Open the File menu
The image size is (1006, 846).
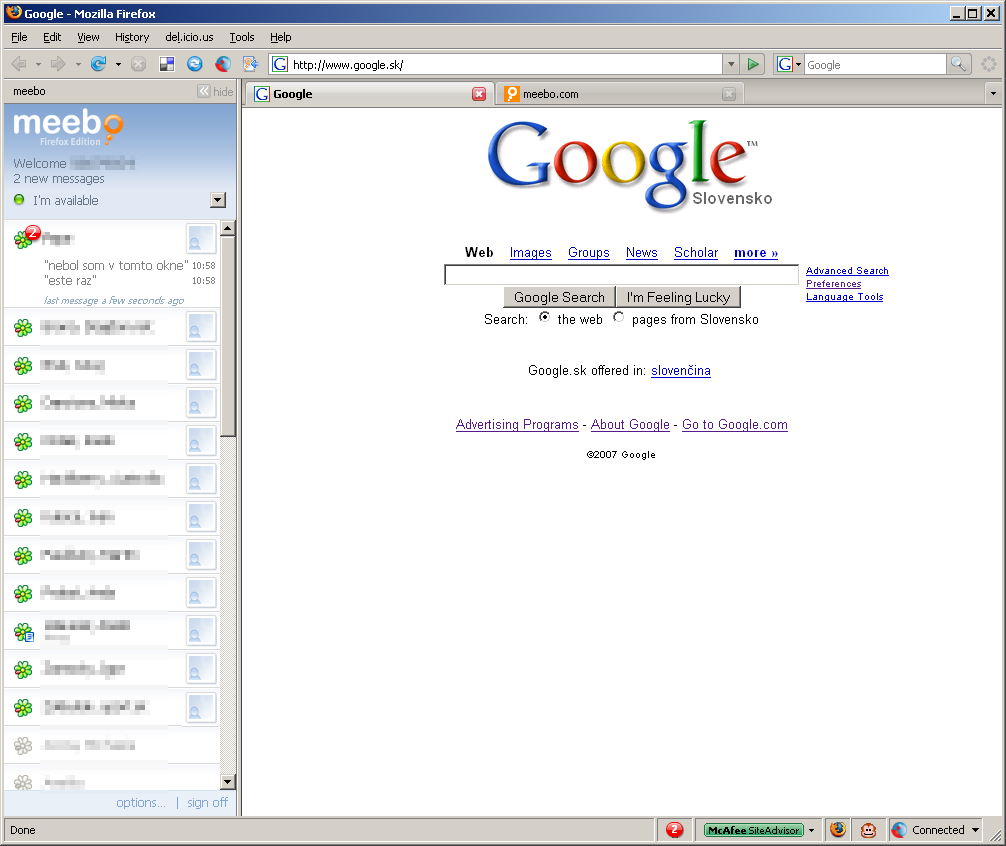(x=19, y=37)
